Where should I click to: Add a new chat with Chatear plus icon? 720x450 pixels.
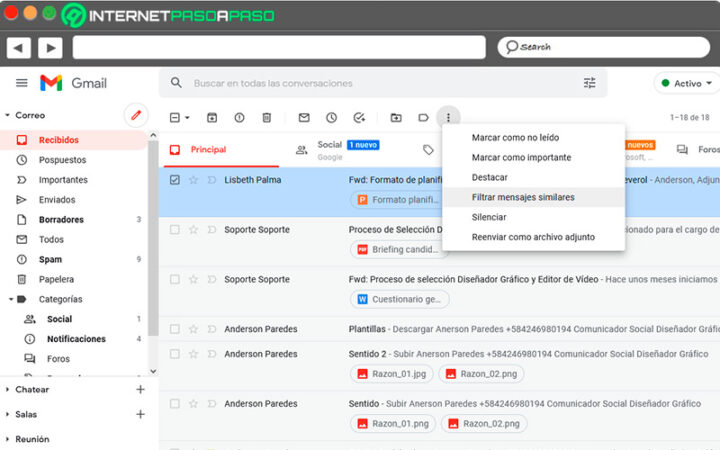click(x=141, y=389)
